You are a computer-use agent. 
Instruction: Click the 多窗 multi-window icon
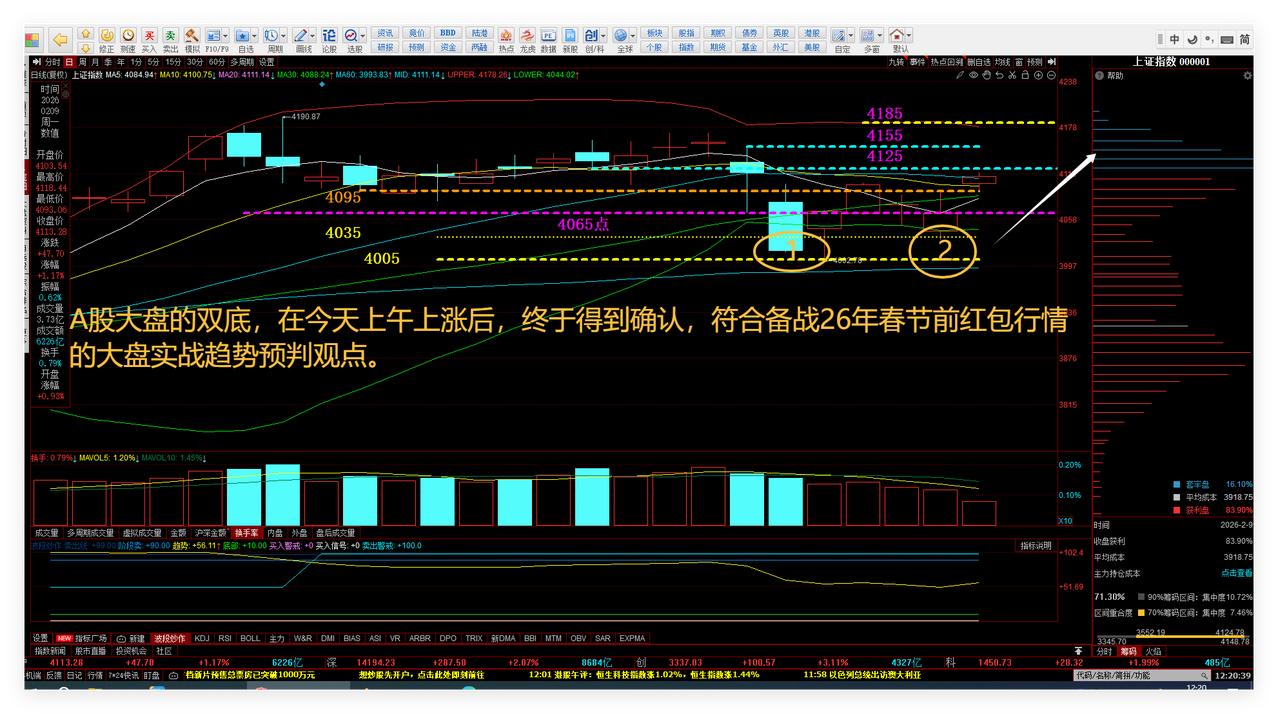tap(868, 35)
